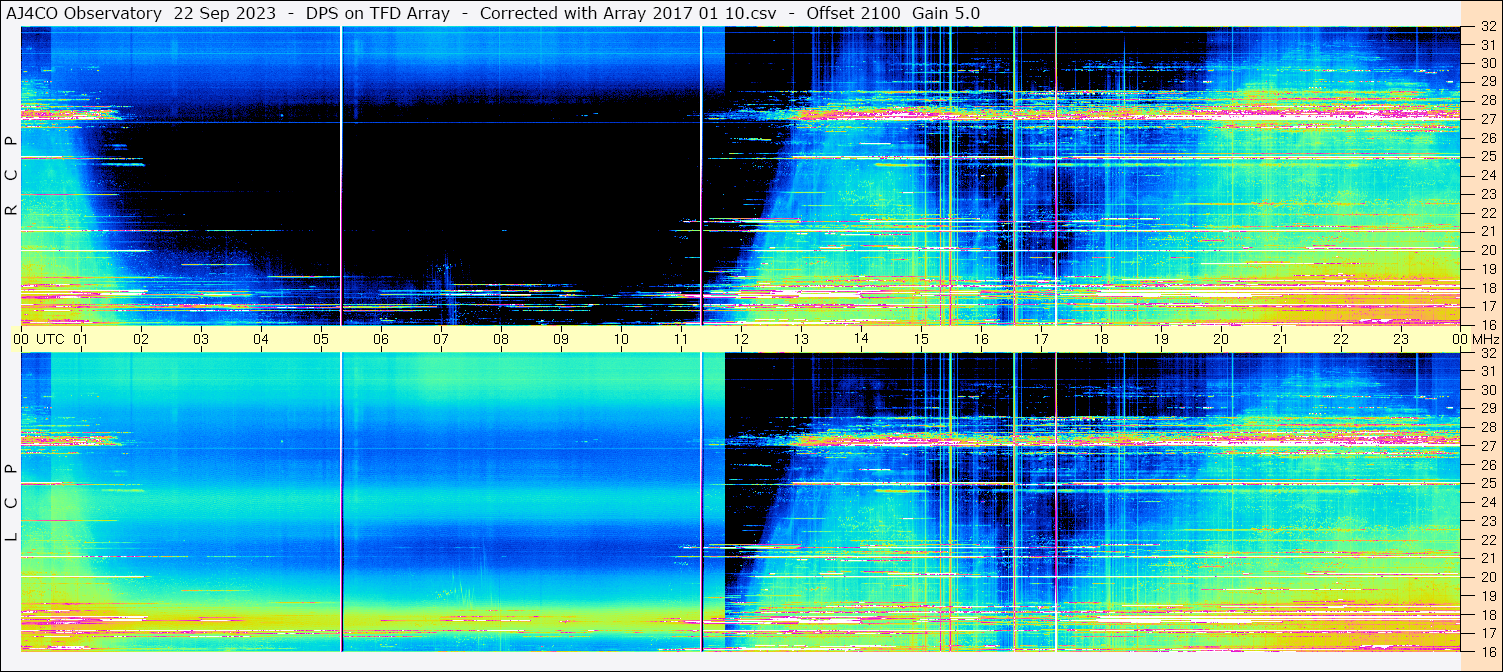Select 25 MHz label on LCP frequency scale
1503x672 pixels.
coord(1488,484)
